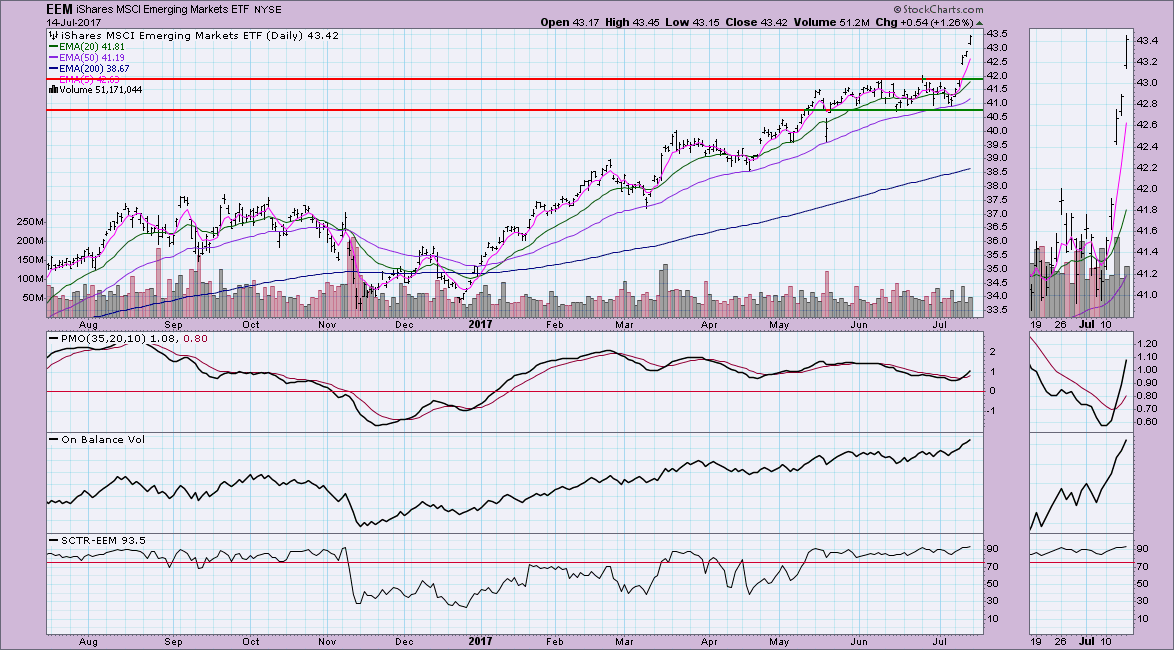Click the green EMA(20) legend line marker
Screen dimensions: 1174x650
[x=53, y=45]
